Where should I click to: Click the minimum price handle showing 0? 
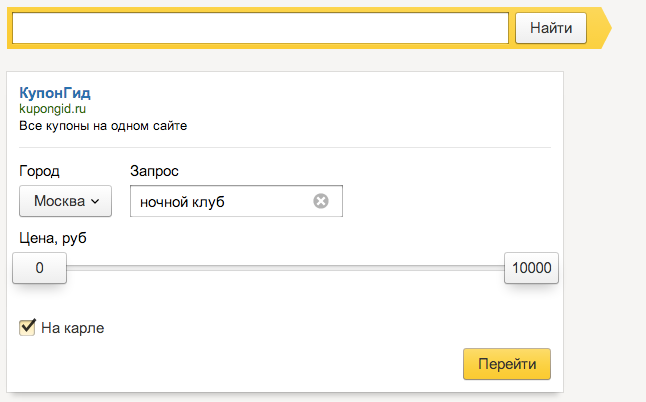[40, 268]
